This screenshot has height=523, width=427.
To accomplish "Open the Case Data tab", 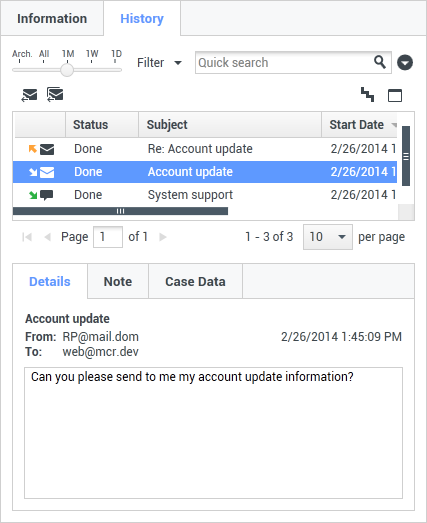I will [x=195, y=281].
